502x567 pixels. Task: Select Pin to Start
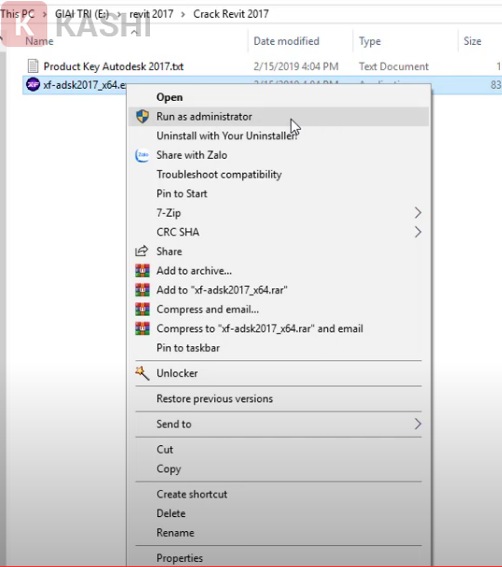[x=182, y=193]
